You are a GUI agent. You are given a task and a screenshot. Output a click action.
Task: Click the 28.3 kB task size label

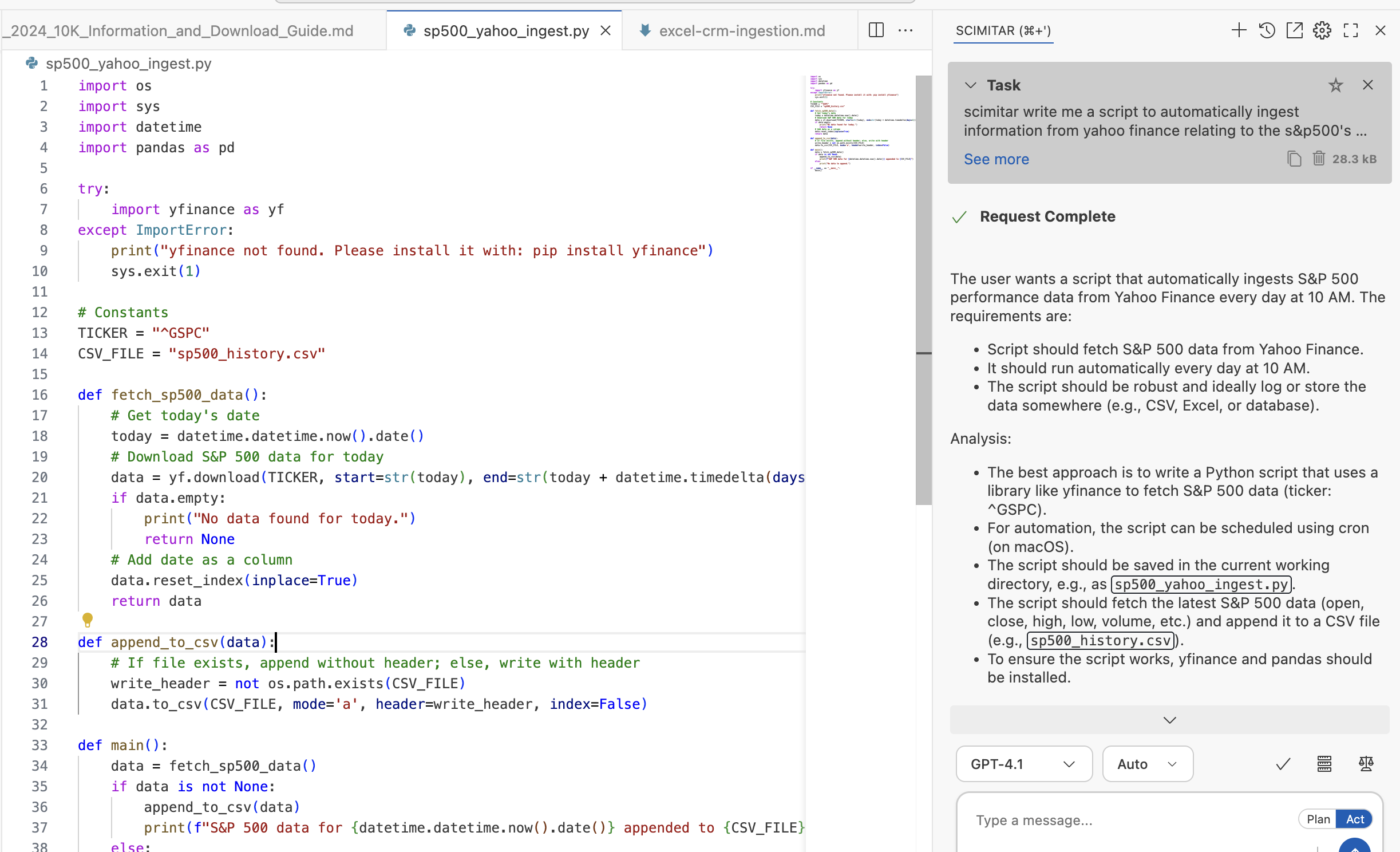coord(1354,159)
